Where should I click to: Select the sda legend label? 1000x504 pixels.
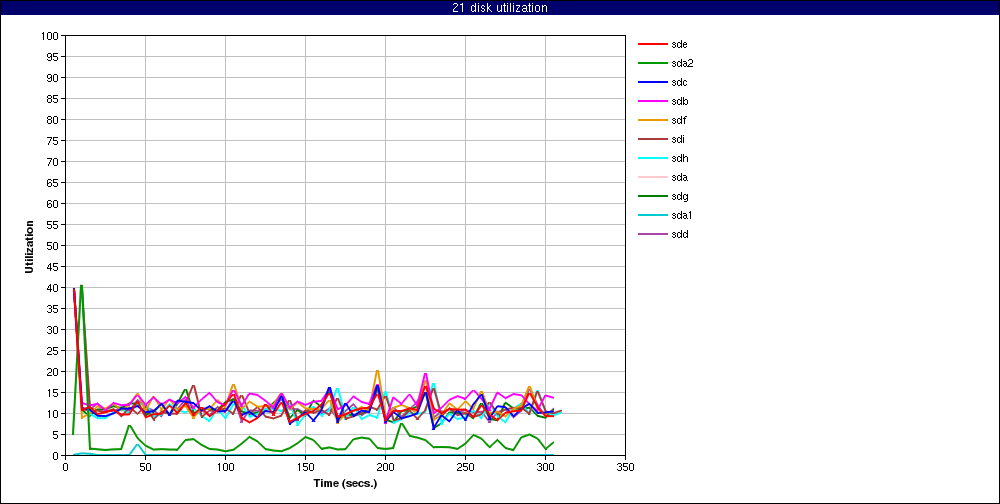[679, 177]
